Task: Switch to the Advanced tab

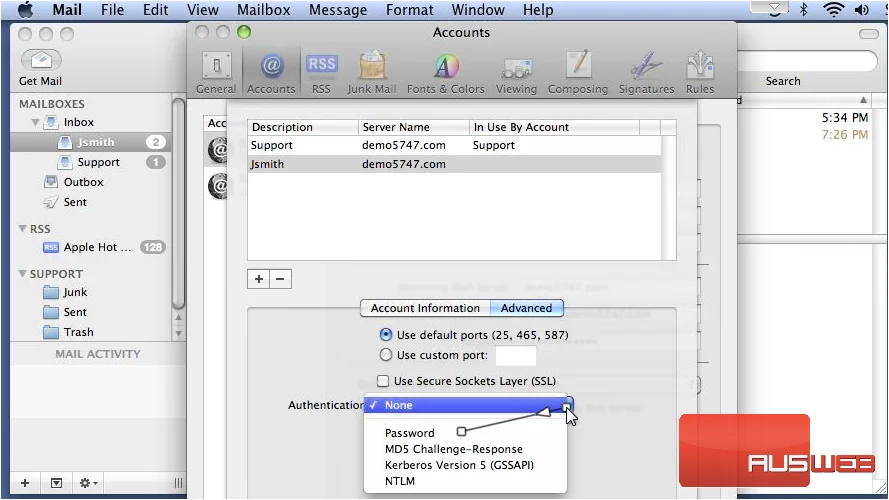Action: 526,308
